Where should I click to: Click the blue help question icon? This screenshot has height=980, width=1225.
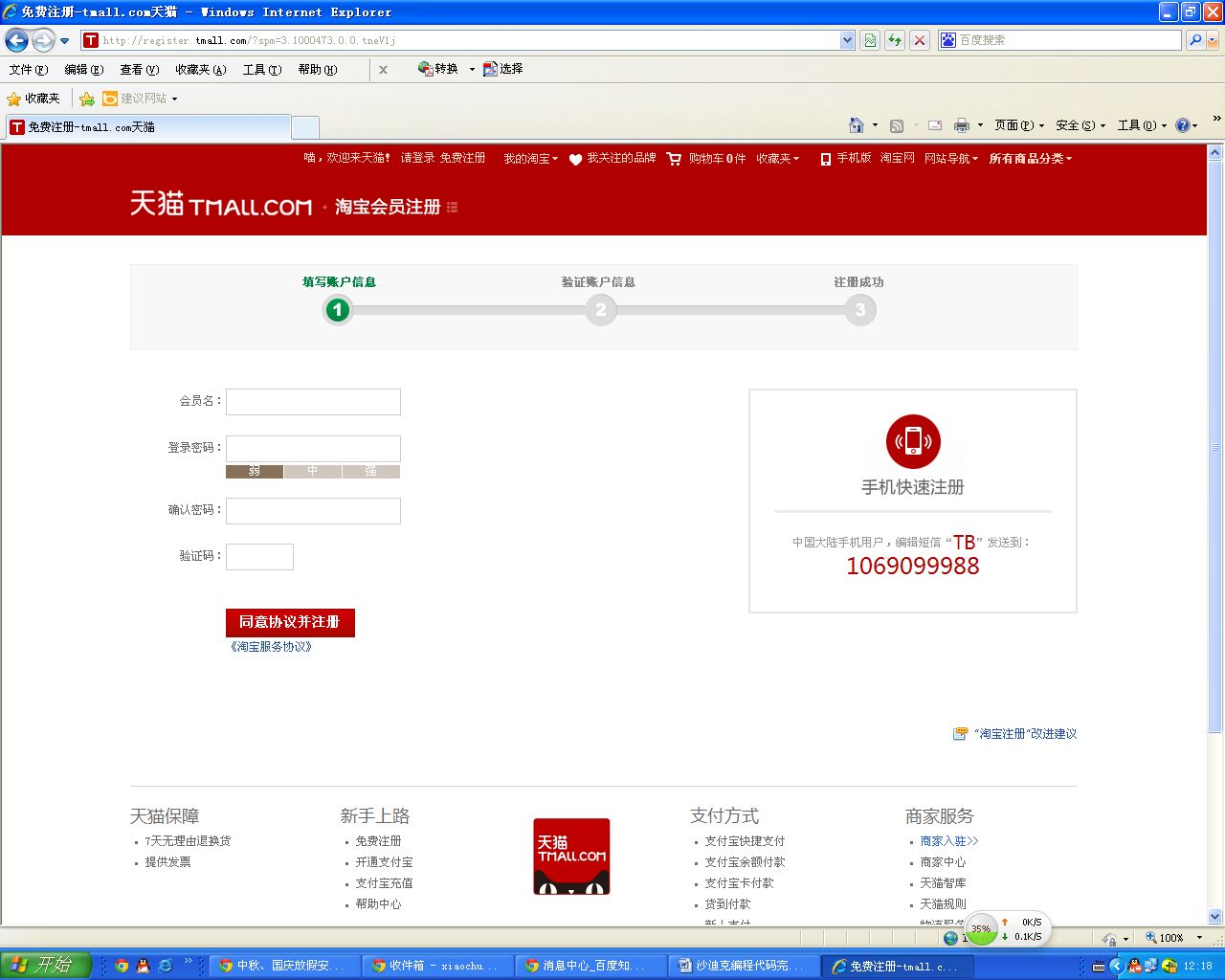click(1183, 125)
